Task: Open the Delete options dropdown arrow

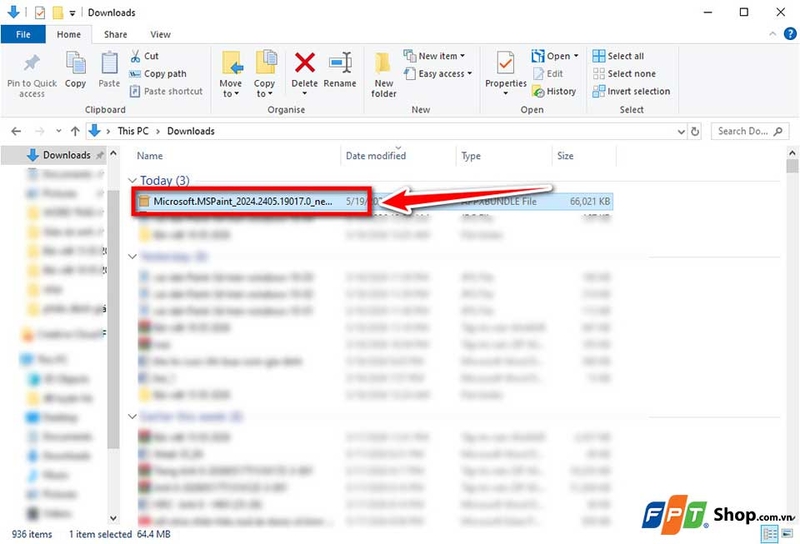Action: [305, 93]
